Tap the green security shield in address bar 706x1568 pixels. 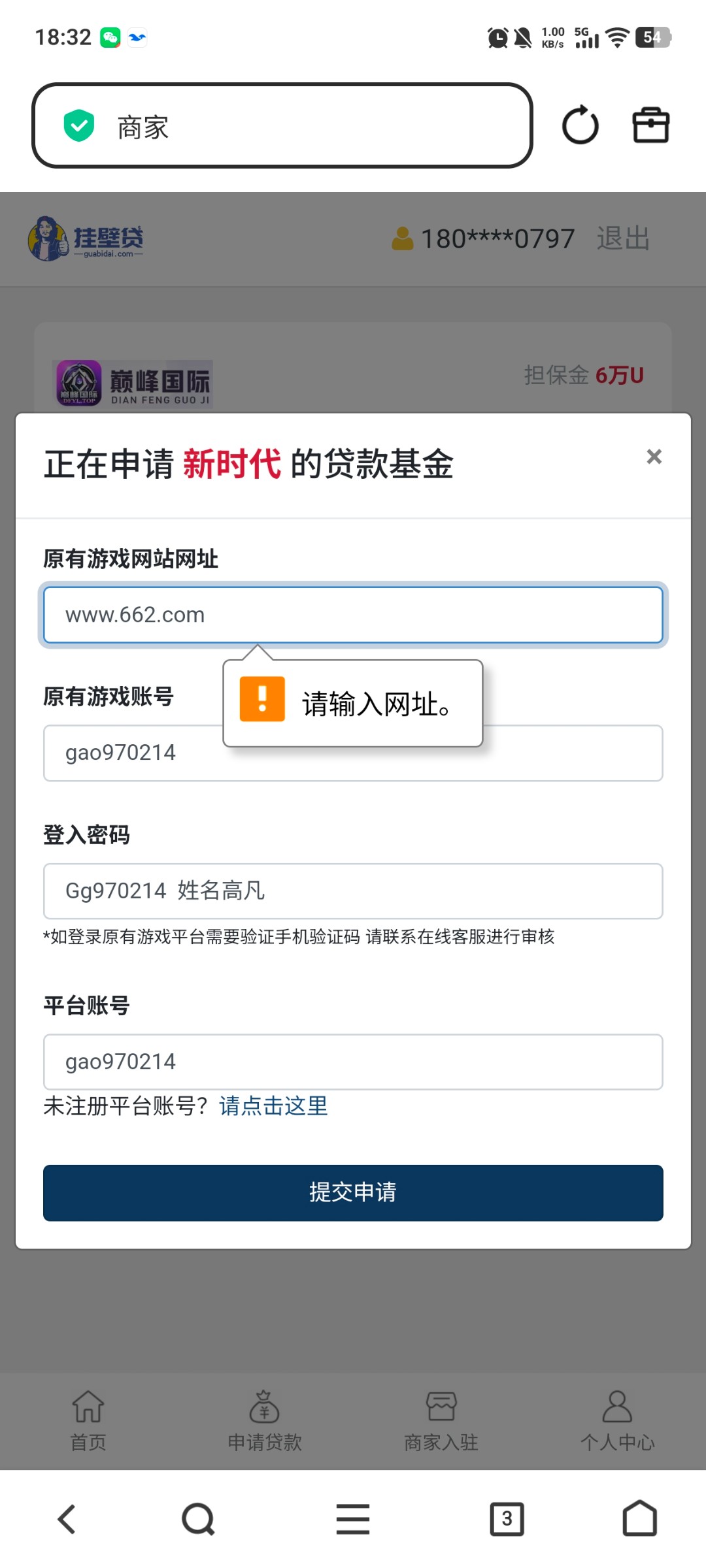(x=79, y=124)
